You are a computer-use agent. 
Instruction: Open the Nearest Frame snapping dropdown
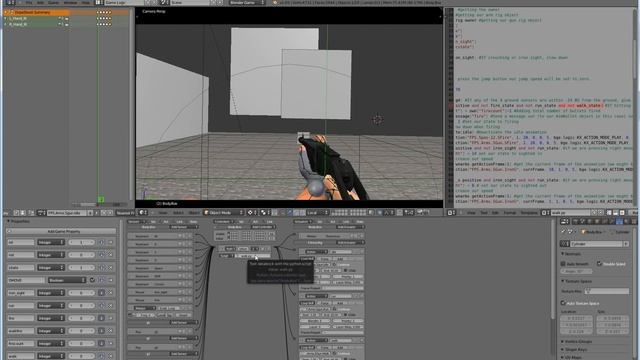pos(125,213)
